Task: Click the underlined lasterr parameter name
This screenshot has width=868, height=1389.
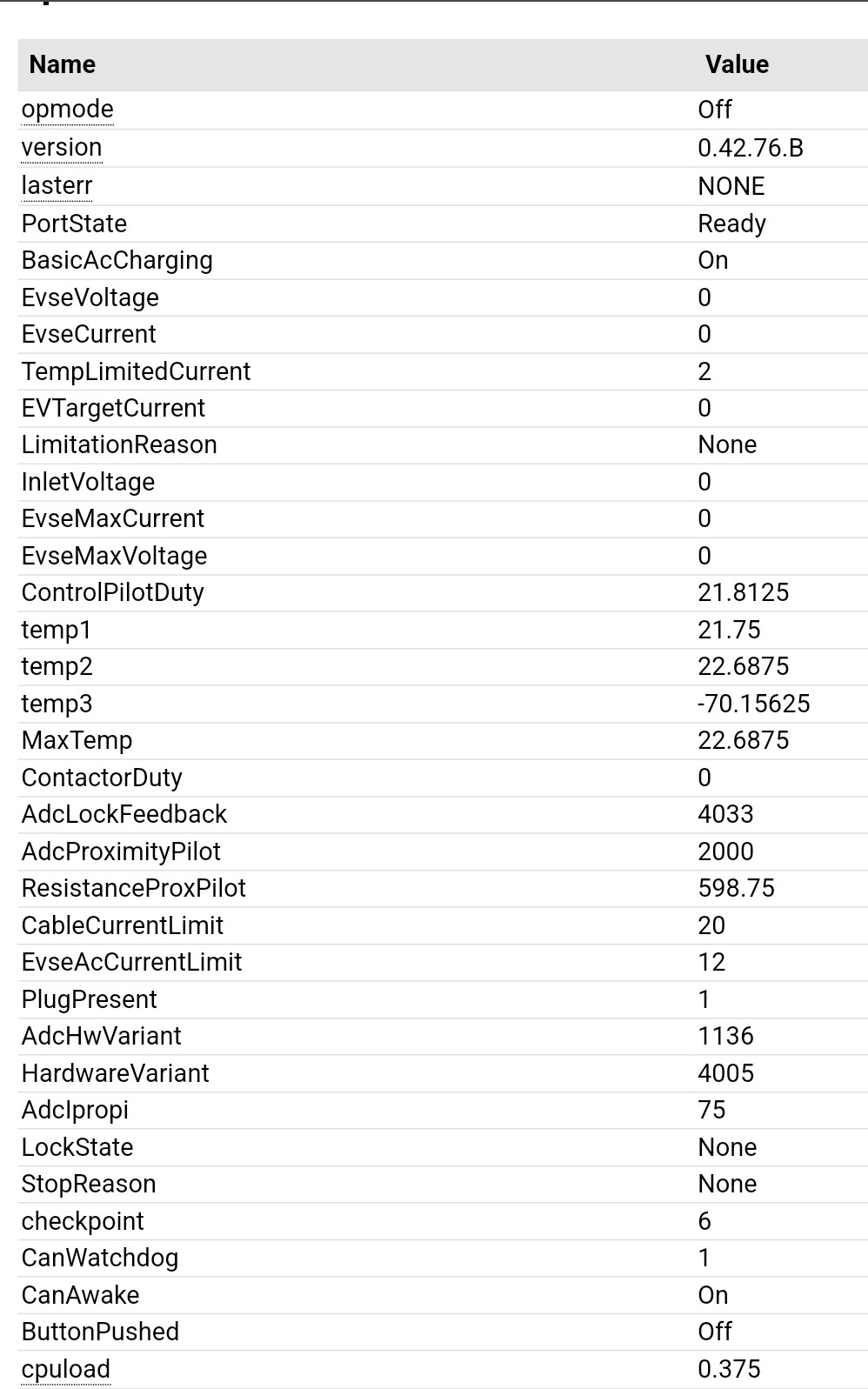Action: pos(57,186)
